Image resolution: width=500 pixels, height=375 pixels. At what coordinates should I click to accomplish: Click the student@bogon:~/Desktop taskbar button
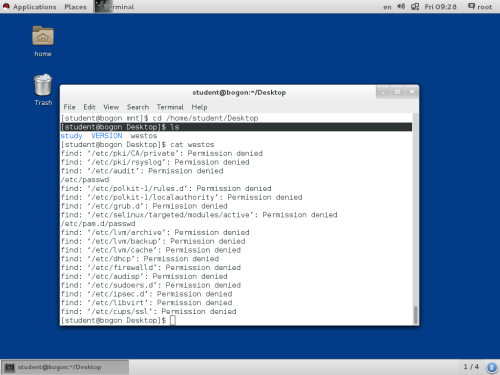(x=65, y=367)
